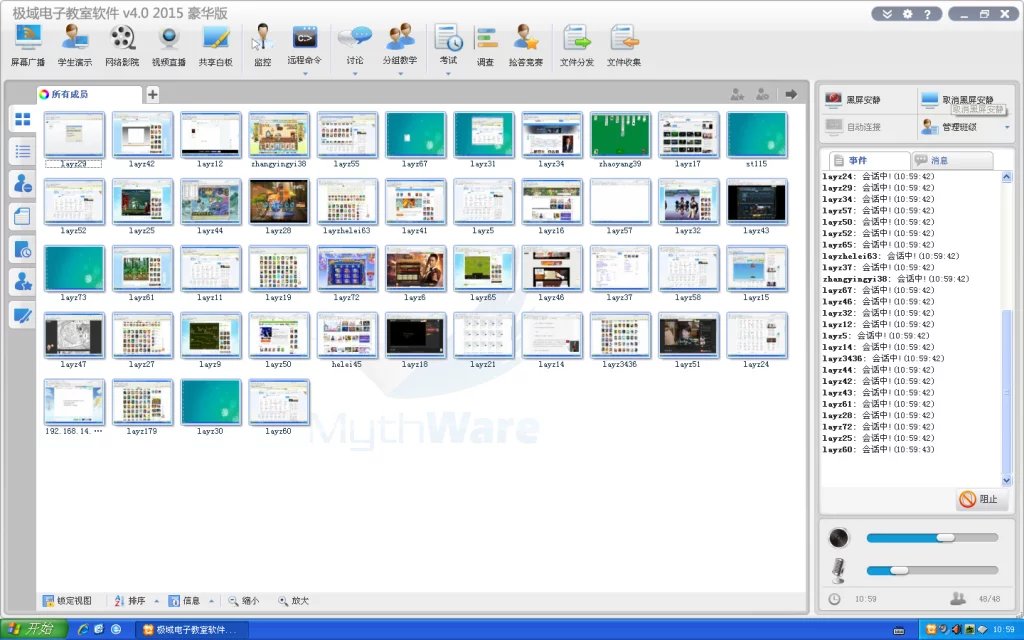
Task: Click the speaker volume icon
Action: pos(839,537)
